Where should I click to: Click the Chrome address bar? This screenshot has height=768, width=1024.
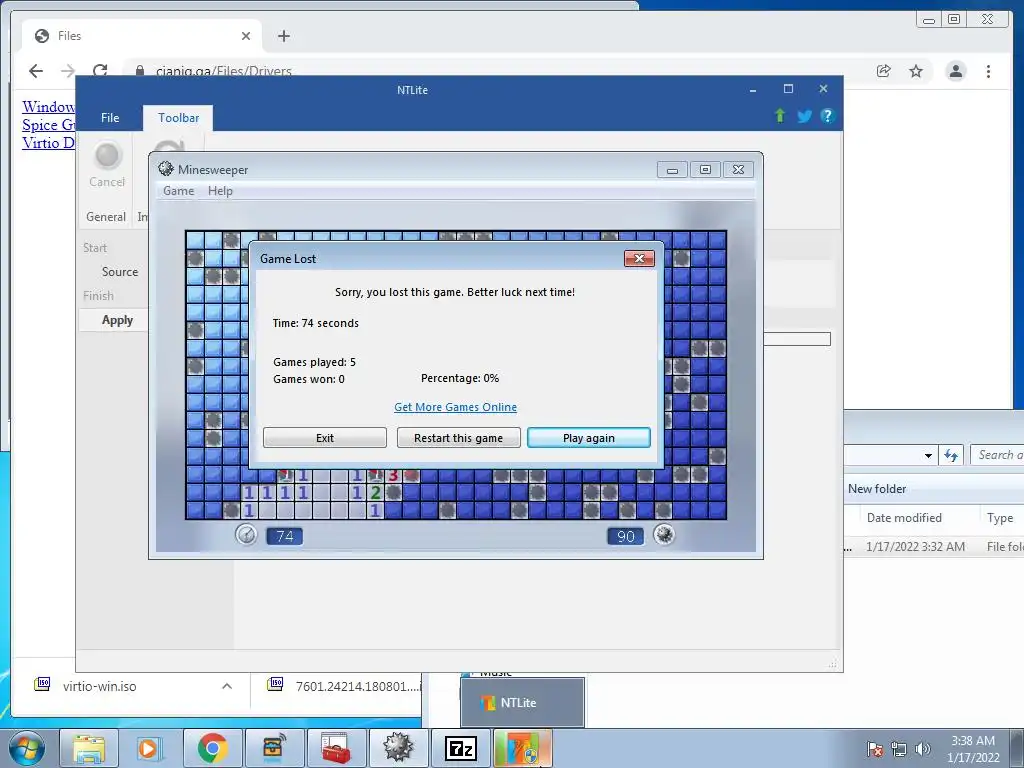coord(496,71)
